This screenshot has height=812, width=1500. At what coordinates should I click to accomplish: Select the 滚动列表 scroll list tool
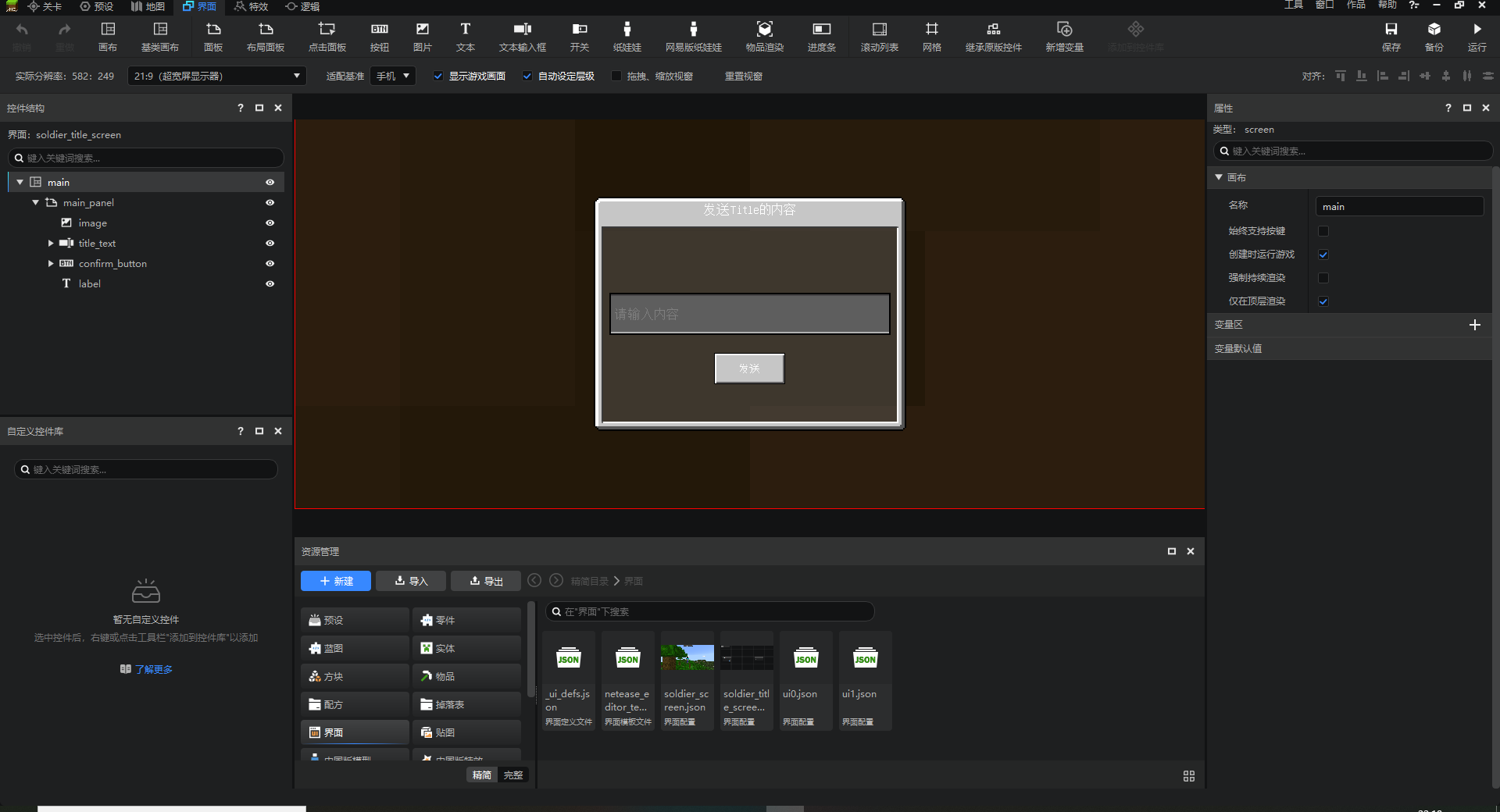tap(879, 36)
